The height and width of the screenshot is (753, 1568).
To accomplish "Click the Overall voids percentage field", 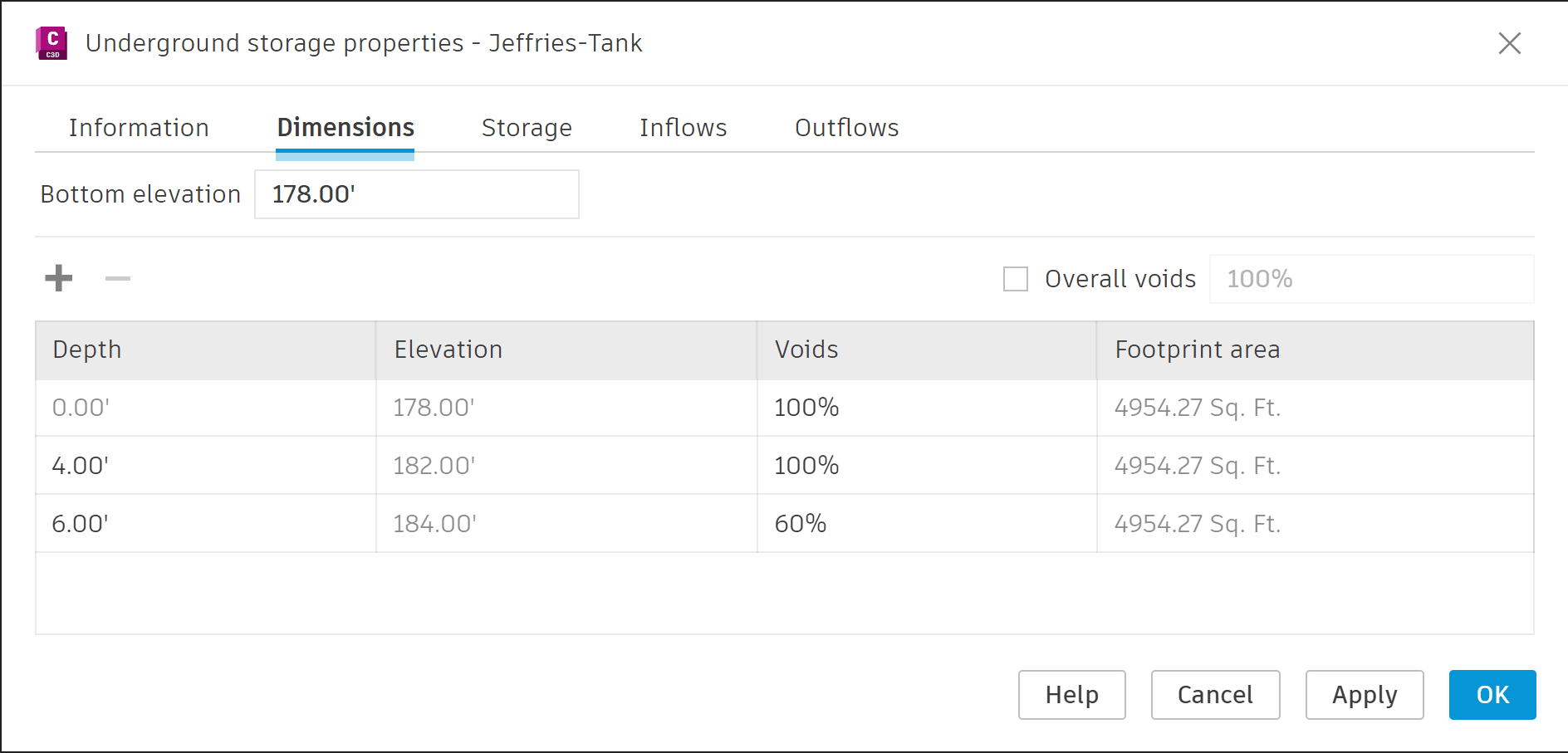I will point(1370,279).
